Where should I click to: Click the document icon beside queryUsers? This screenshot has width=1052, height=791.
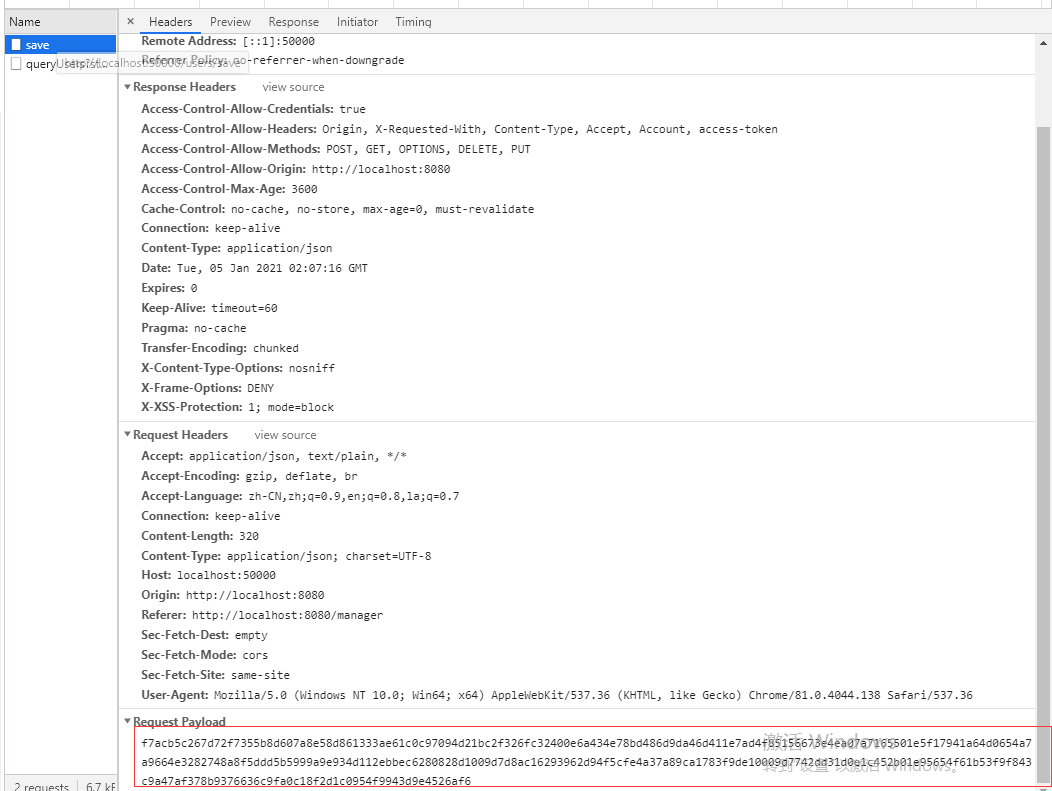click(x=16, y=64)
